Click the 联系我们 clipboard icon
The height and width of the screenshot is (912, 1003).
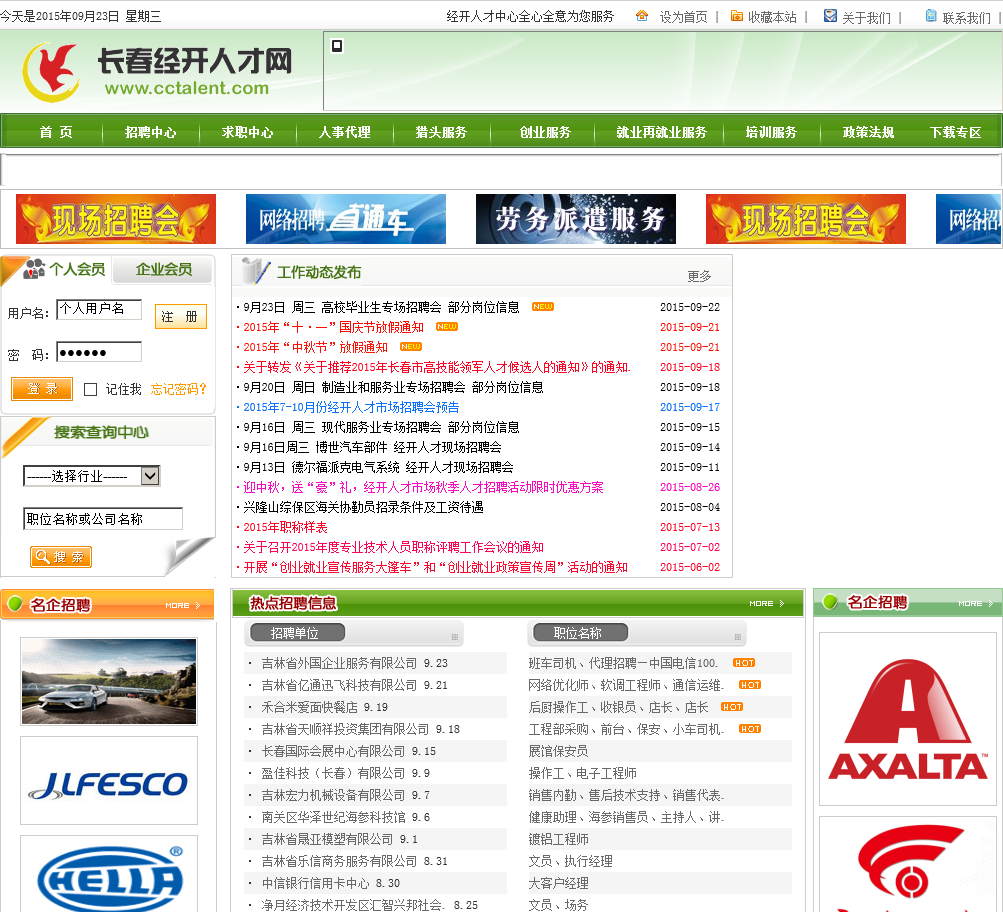coord(931,16)
